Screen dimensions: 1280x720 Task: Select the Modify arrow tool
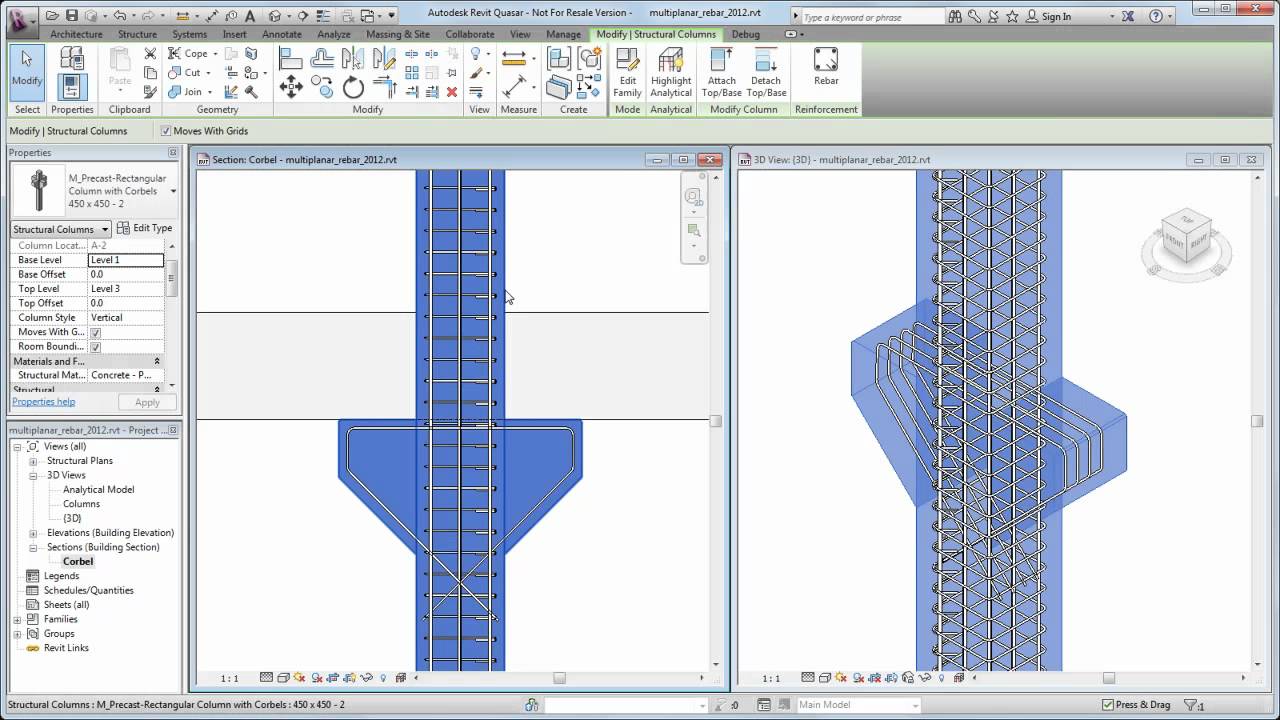(27, 72)
